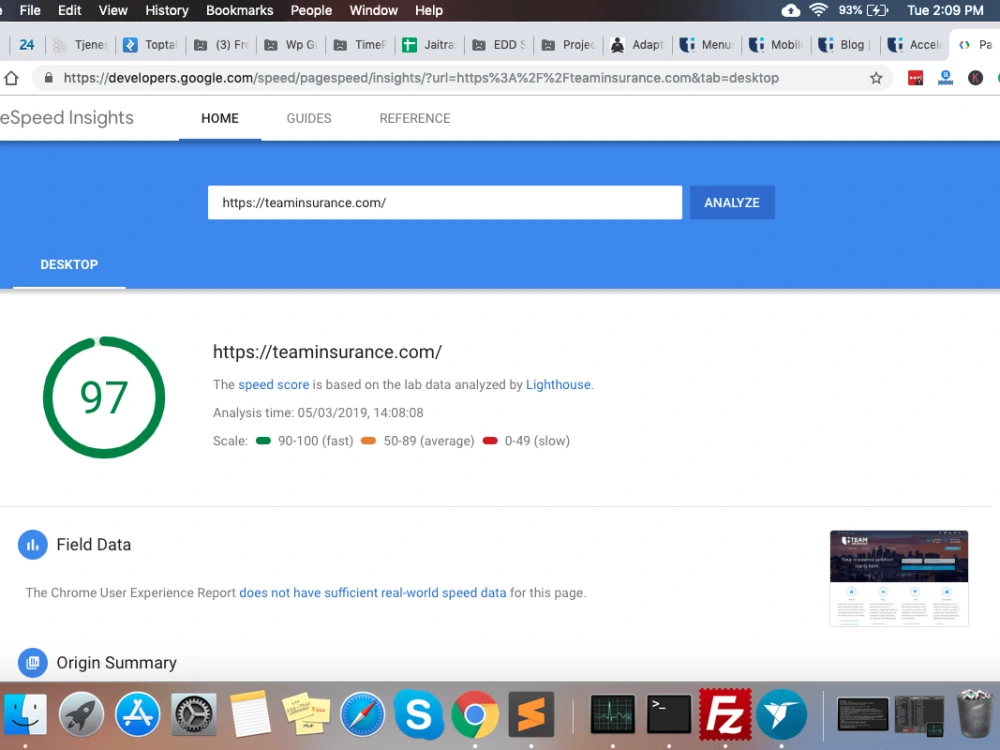Click the red extension icon in toolbar
Image resolution: width=1000 pixels, height=750 pixels.
[x=915, y=78]
